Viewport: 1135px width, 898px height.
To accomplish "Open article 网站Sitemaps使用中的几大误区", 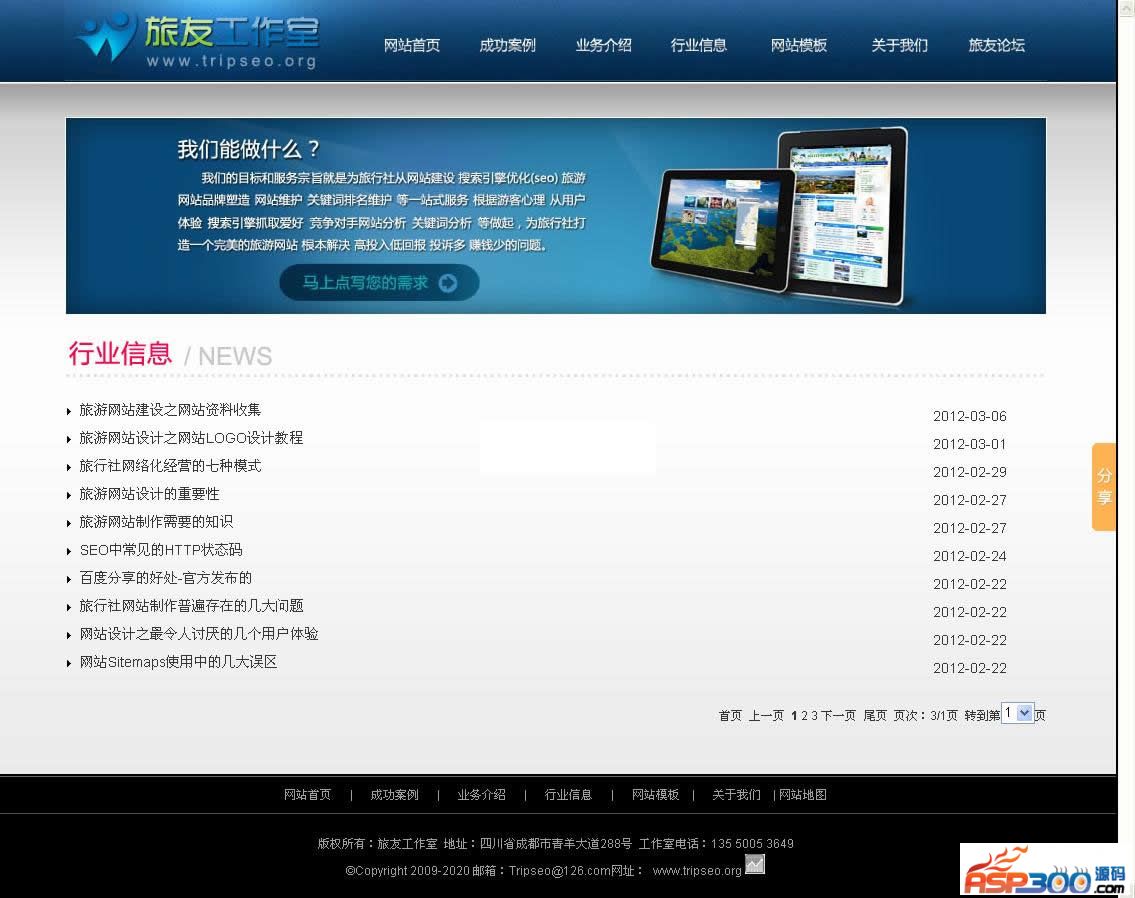I will tap(178, 662).
